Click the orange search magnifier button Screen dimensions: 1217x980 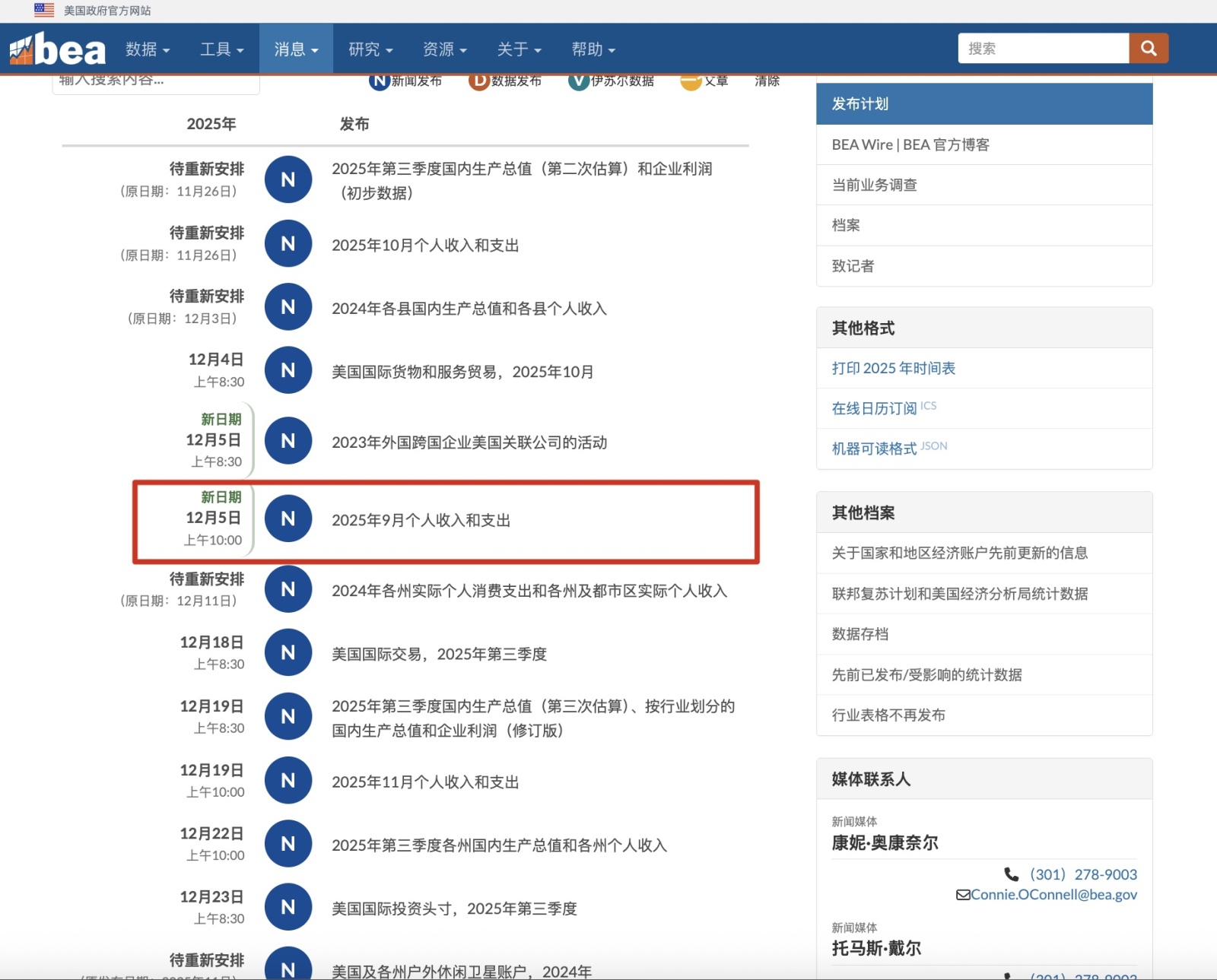(1149, 49)
